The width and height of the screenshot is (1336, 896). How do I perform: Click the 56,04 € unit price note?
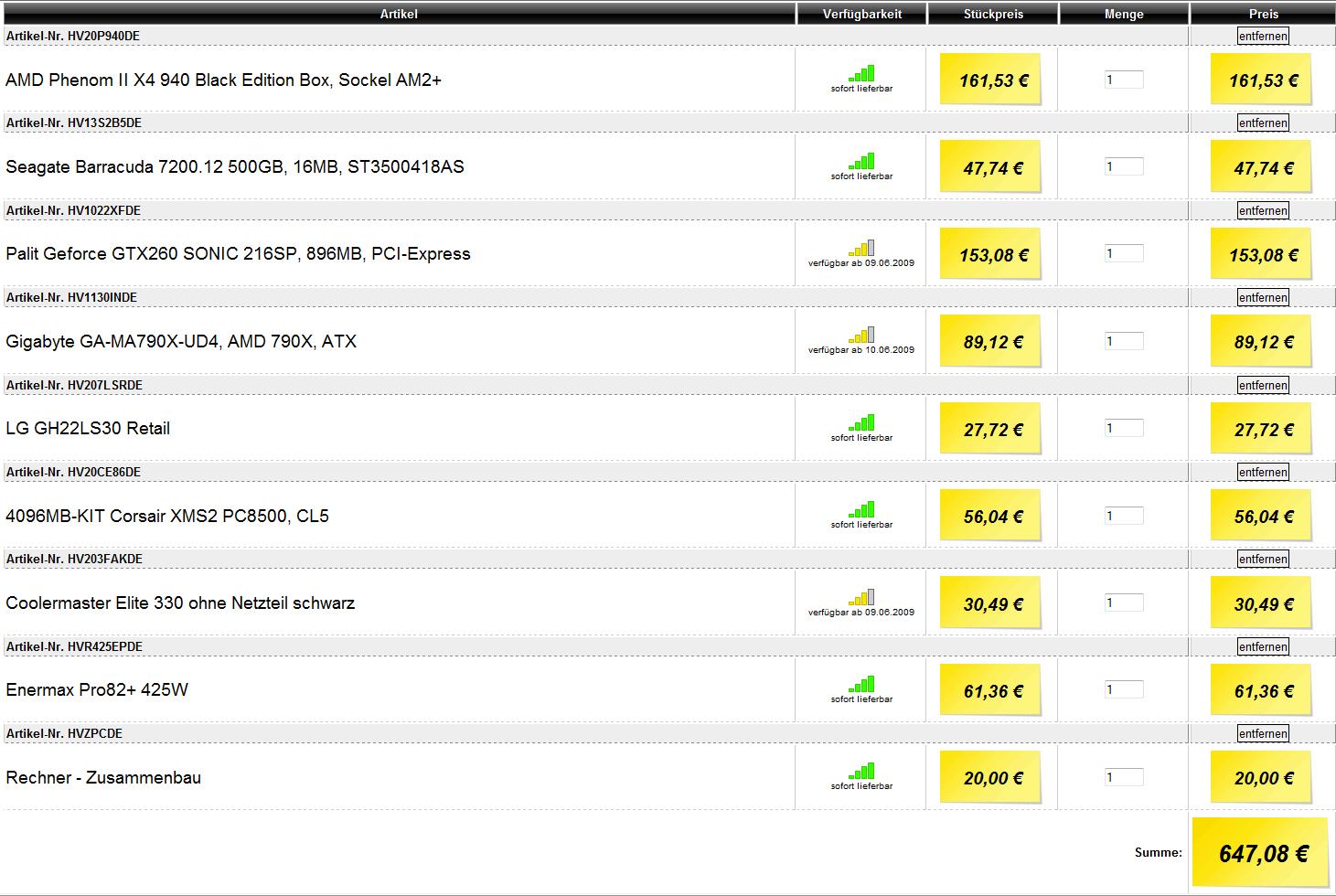[991, 516]
